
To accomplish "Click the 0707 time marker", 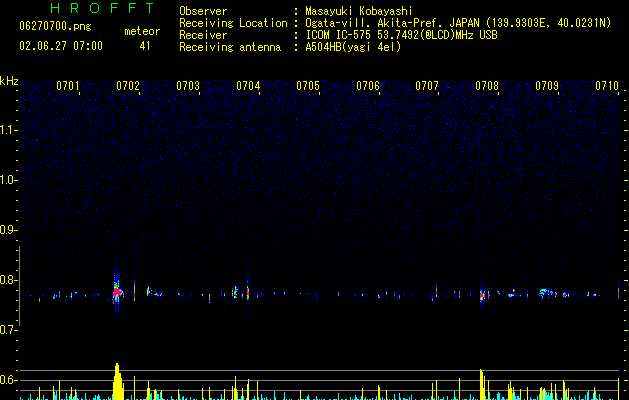I will [427, 86].
